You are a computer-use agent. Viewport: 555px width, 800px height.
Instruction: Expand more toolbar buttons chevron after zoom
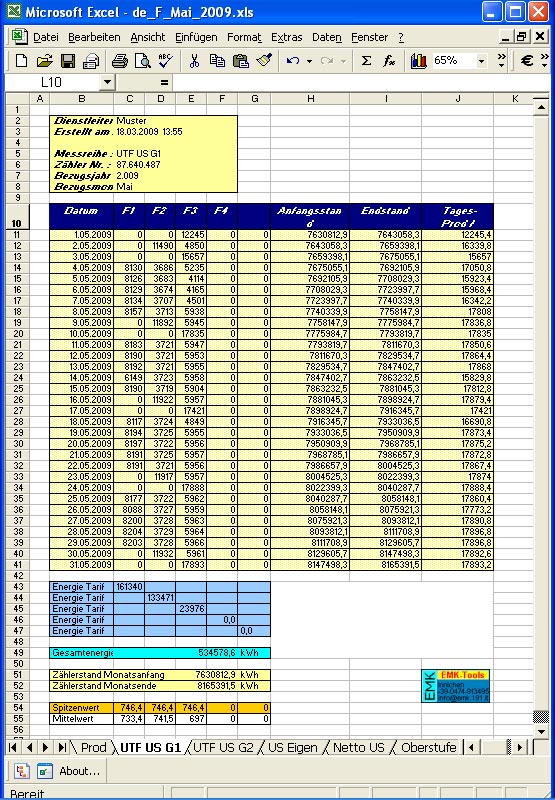[501, 61]
